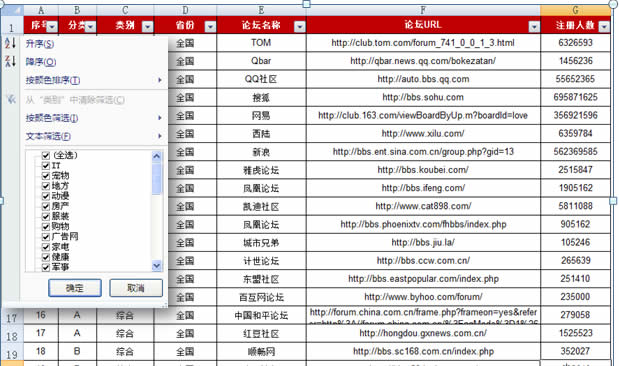Click cell with forum name 雅虎论坛
This screenshot has width=619, height=366.
click(x=261, y=170)
